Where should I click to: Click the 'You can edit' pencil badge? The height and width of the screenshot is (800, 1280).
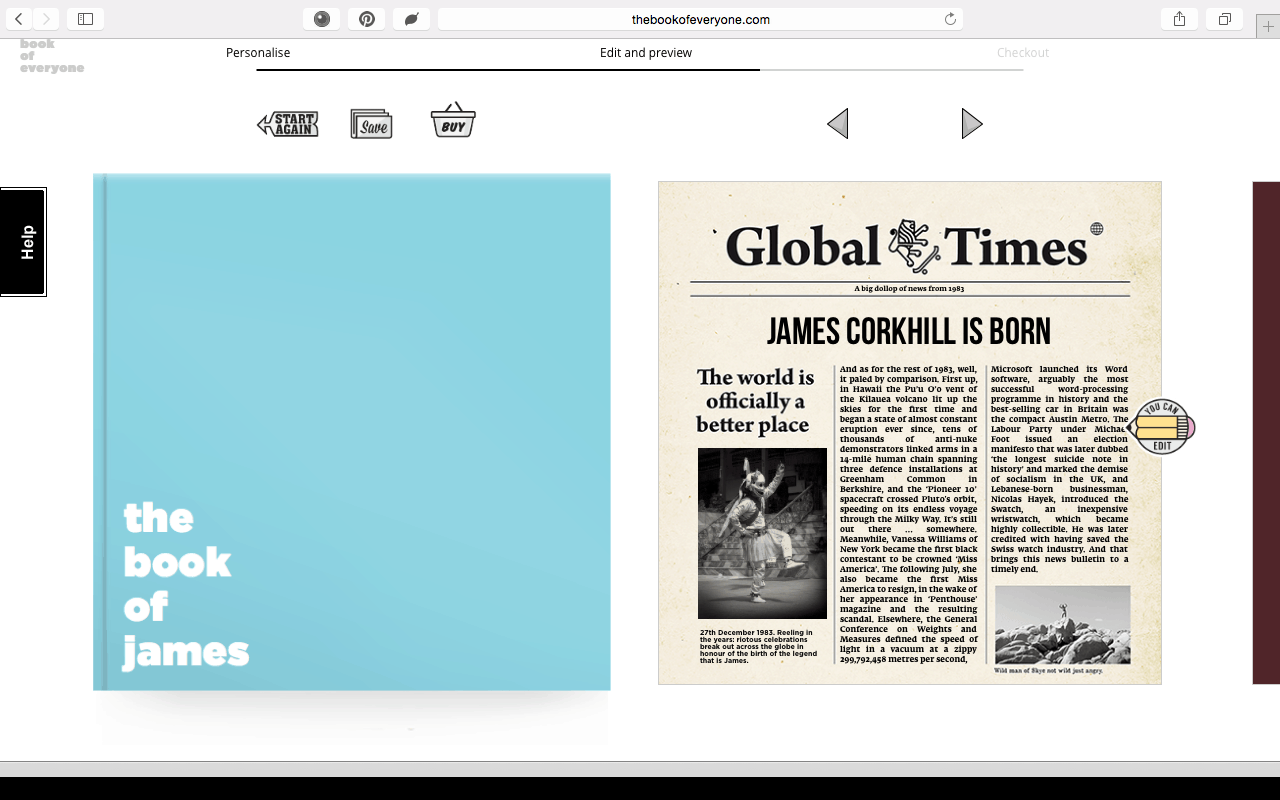(x=1161, y=427)
